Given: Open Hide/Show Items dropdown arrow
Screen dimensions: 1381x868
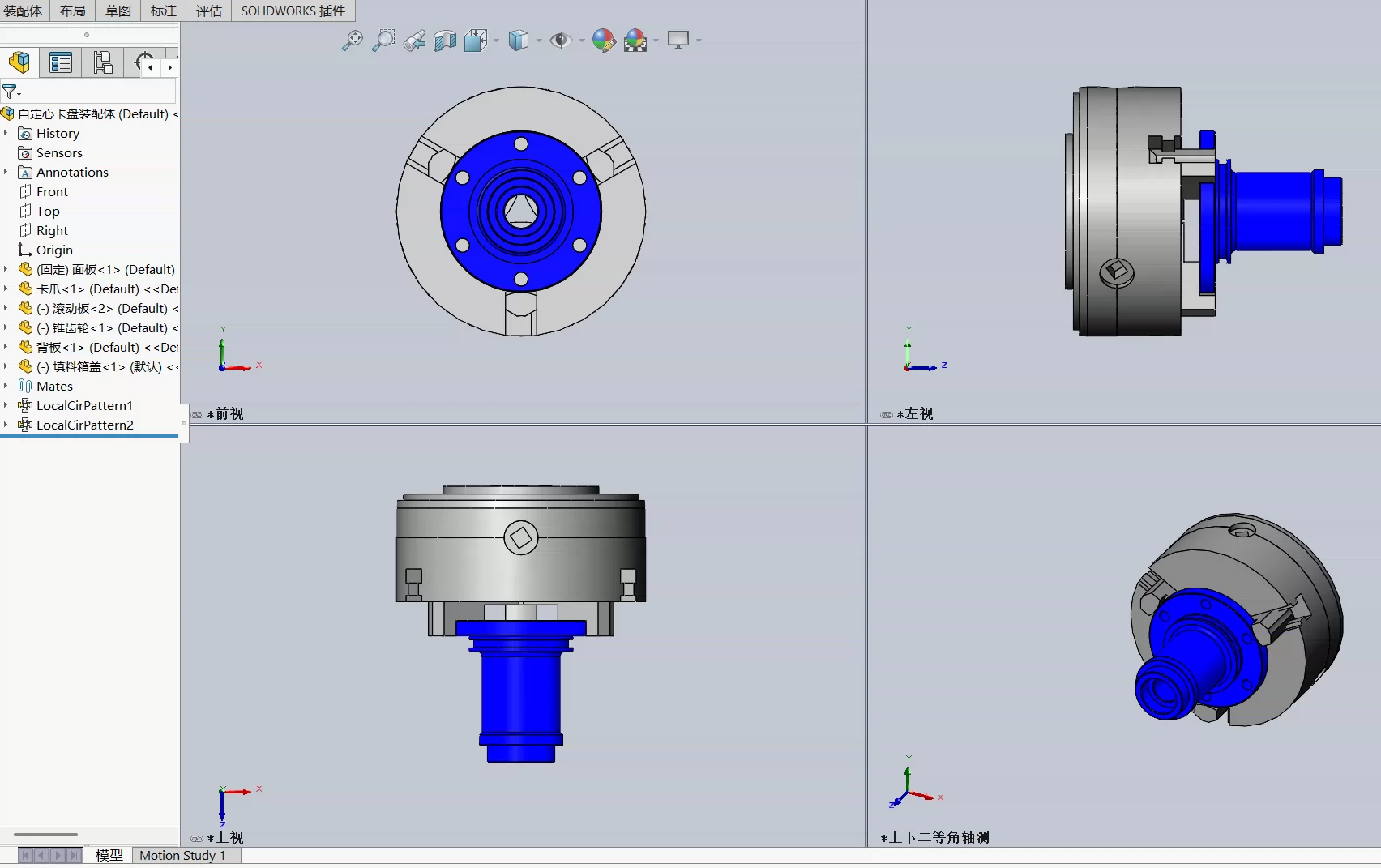Looking at the screenshot, I should click(x=582, y=41).
